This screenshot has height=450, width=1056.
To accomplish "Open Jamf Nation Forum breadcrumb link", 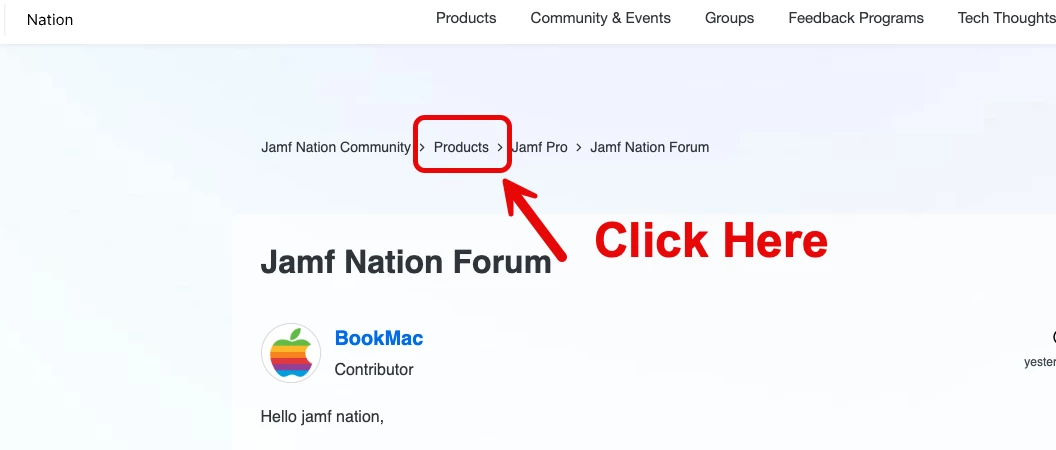I will pos(649,147).
